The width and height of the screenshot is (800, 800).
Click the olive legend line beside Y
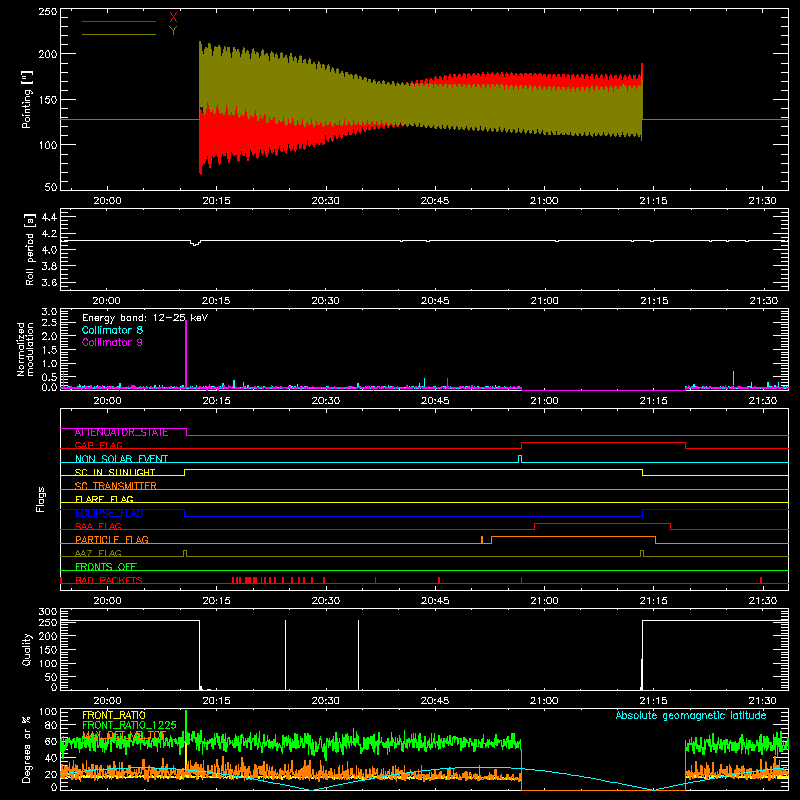pos(119,34)
